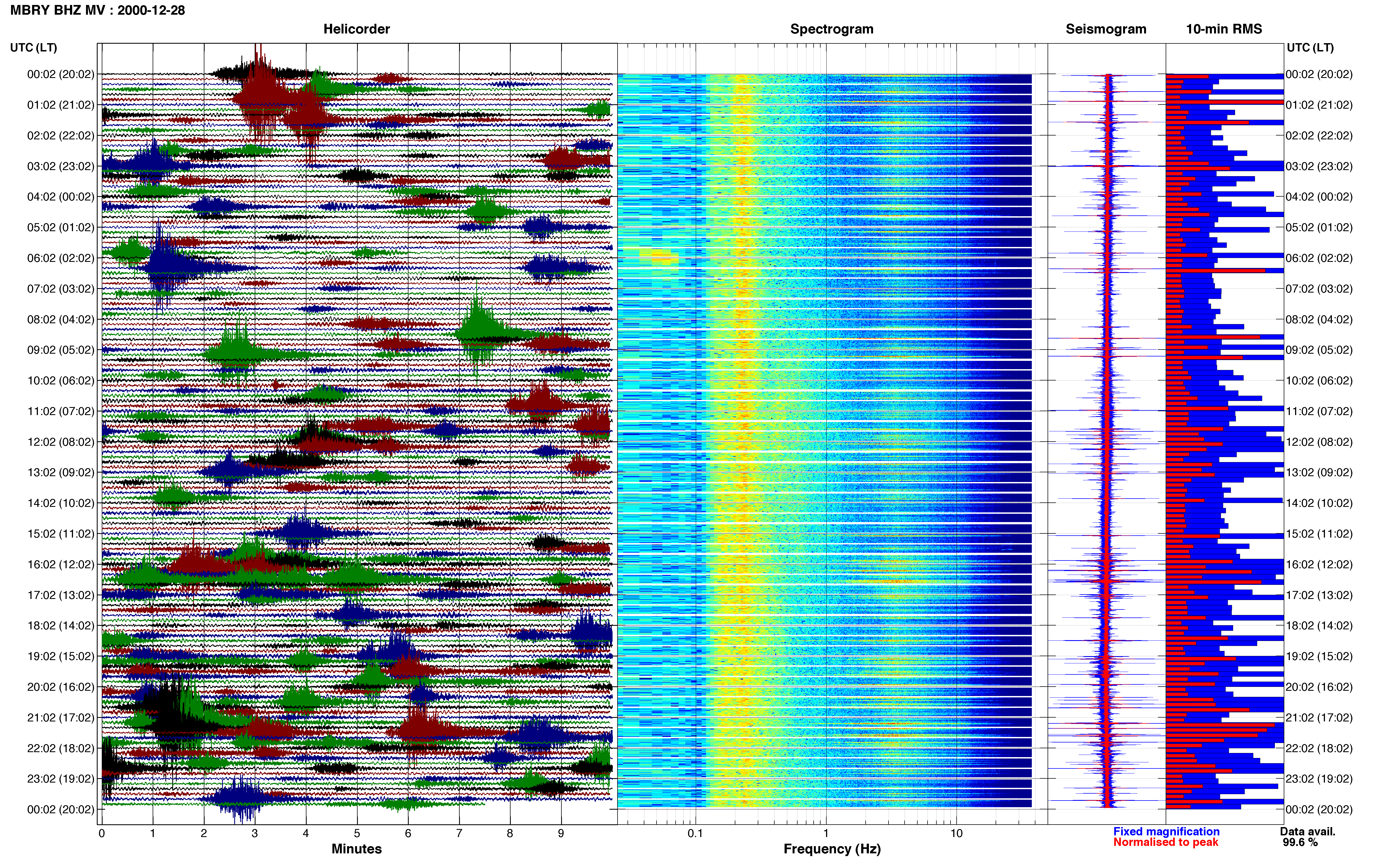Click RMS-side time label '20:02 (16:02)'
Viewport: 1388px width, 868px height.
pyautogui.click(x=1319, y=687)
